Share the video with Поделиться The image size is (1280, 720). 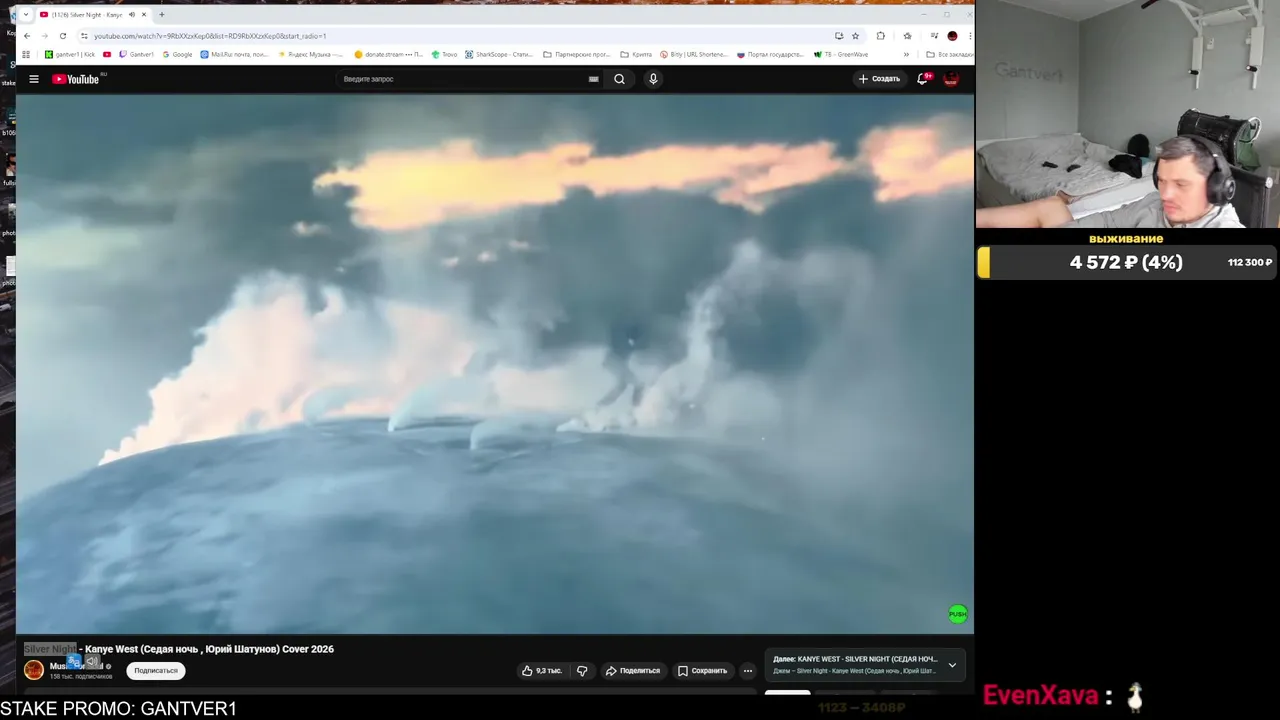pos(633,670)
